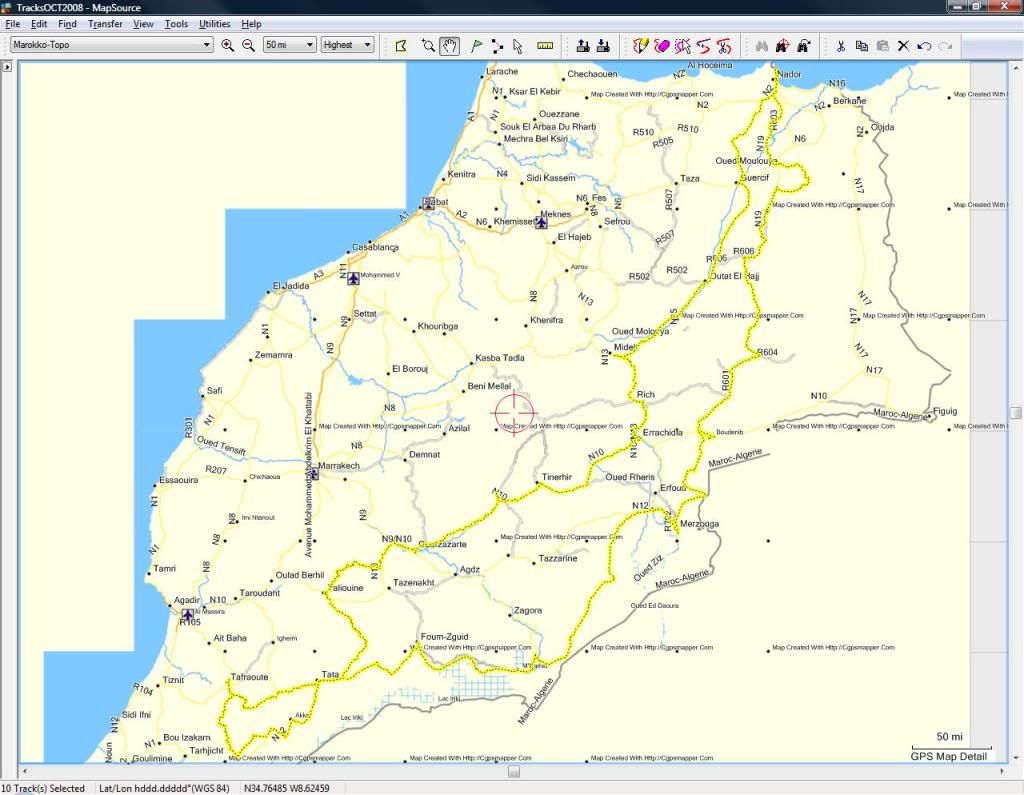Image resolution: width=1024 pixels, height=795 pixels.
Task: Click the Receive From Device icon
Action: [603, 46]
